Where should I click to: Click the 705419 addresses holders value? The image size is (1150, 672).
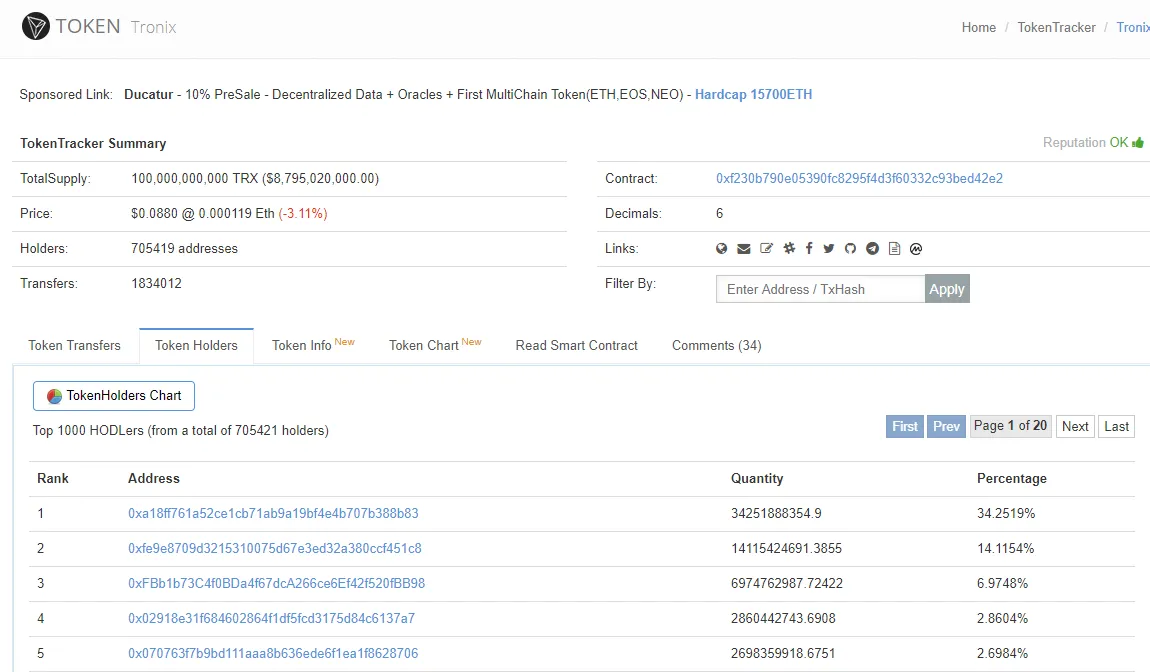(x=185, y=249)
